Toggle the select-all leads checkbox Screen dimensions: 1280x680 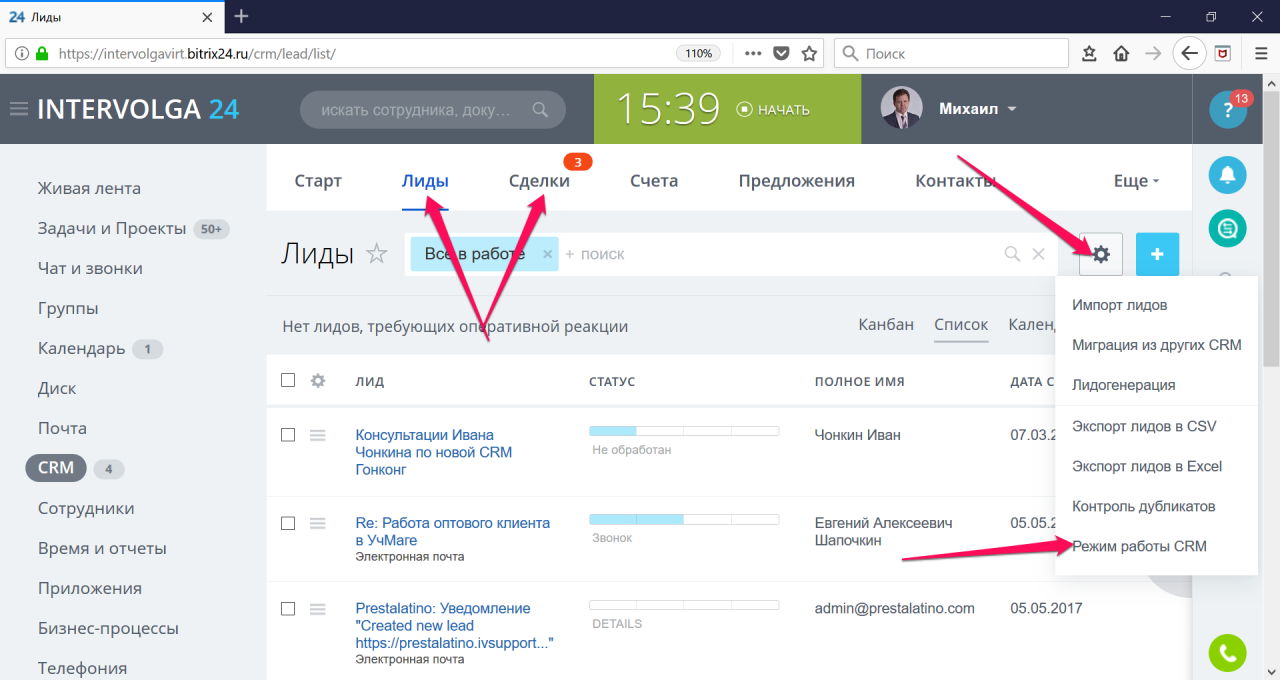coord(288,380)
